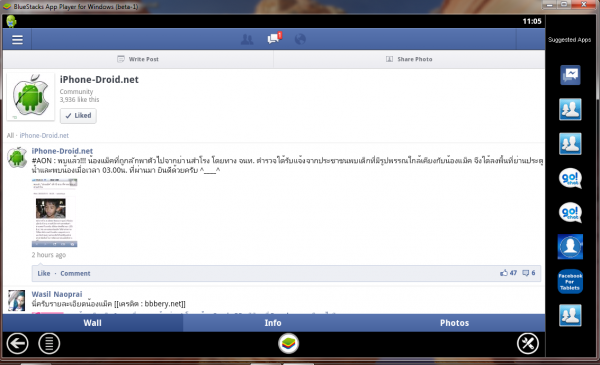Like the #AON post
600x365 pixels.
tap(44, 273)
